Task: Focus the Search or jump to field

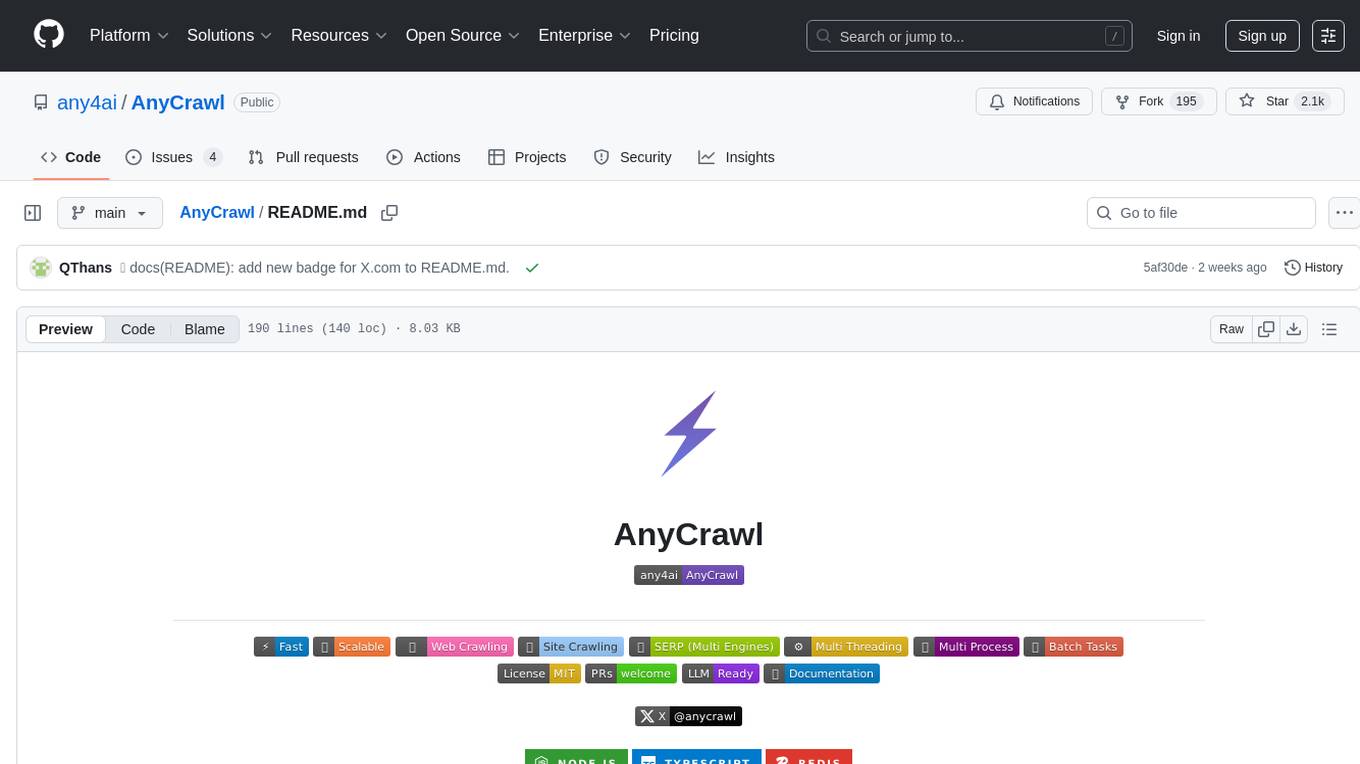Action: pyautogui.click(x=969, y=36)
